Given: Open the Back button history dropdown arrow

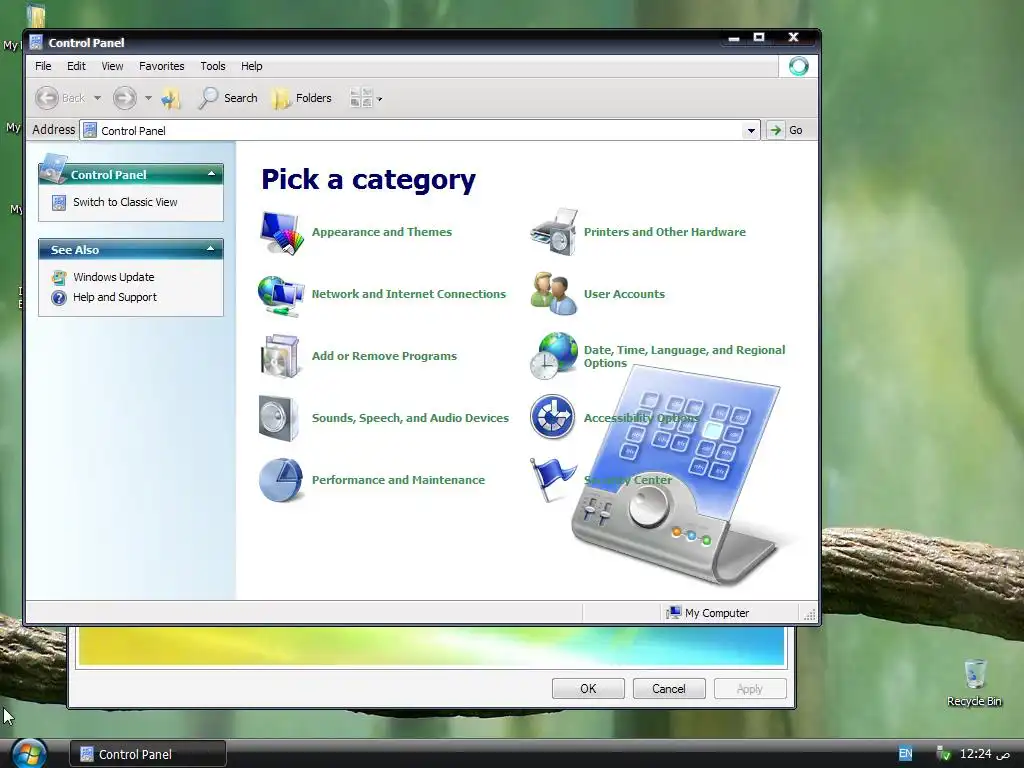Looking at the screenshot, I should pyautogui.click(x=97, y=98).
